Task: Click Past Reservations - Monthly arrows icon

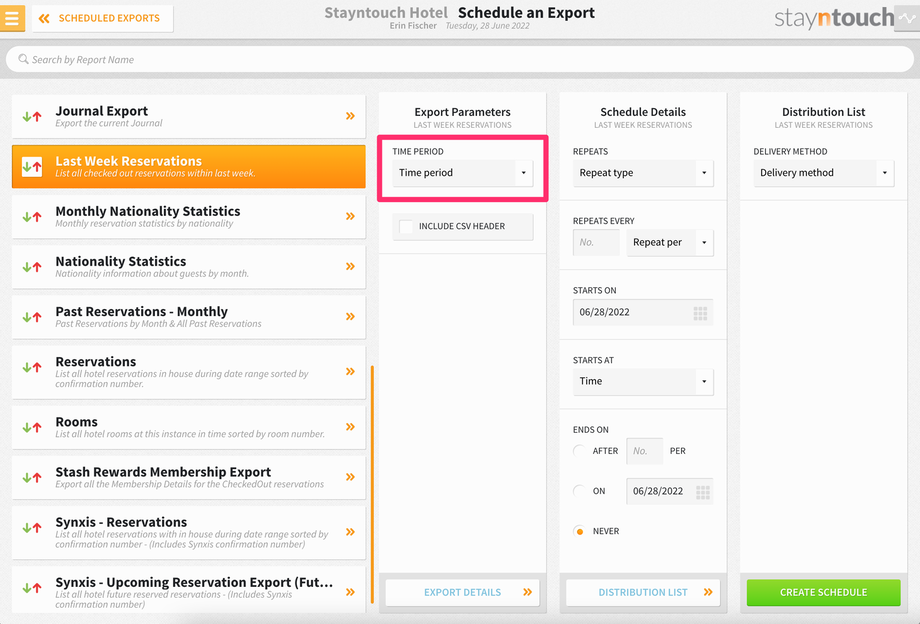Action: [x=32, y=317]
